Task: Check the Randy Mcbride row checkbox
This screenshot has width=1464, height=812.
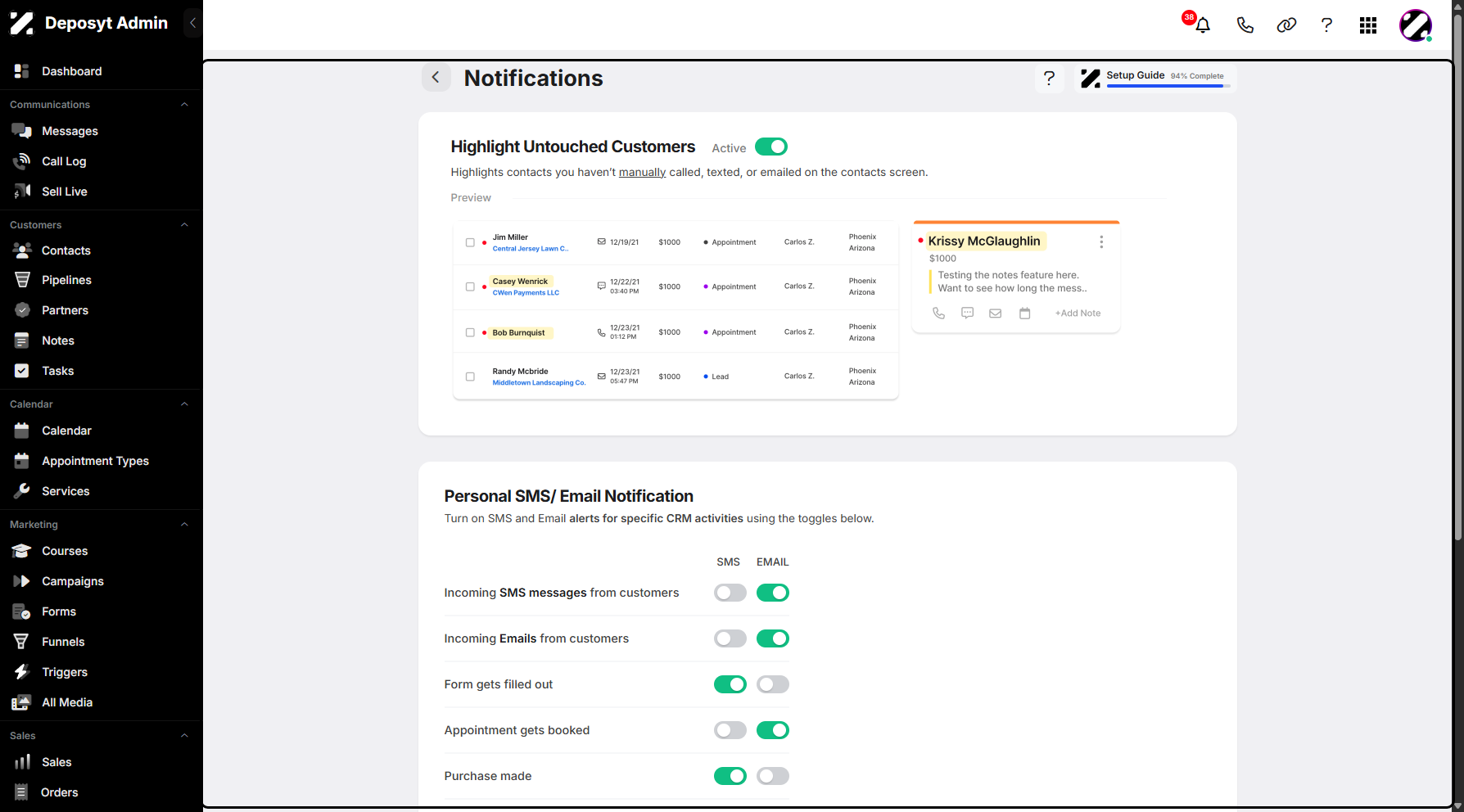Action: pos(470,377)
